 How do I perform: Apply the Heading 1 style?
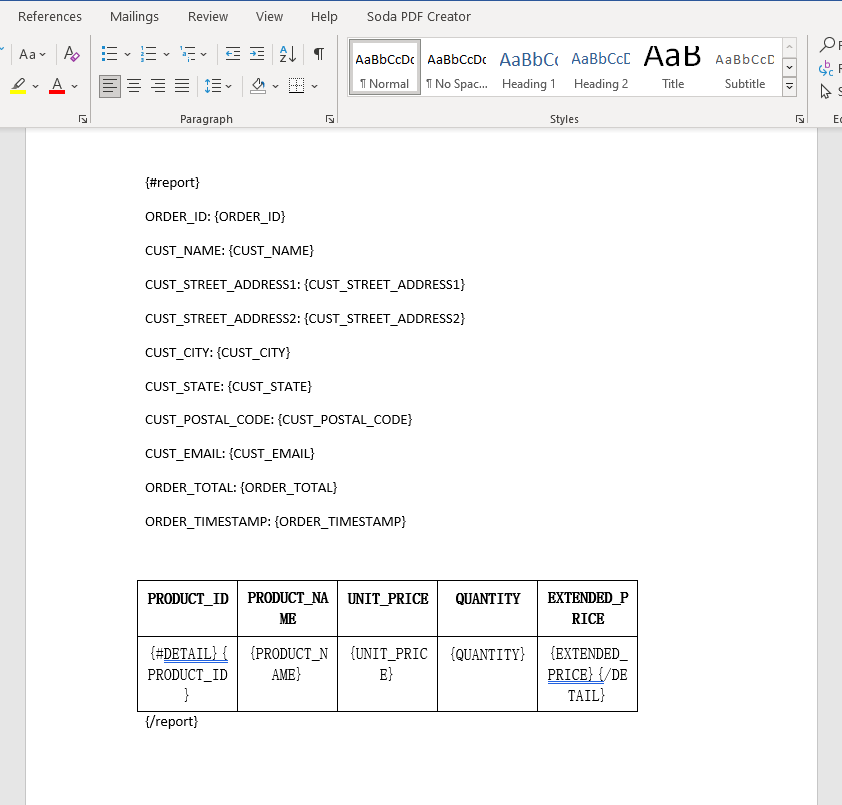tap(528, 67)
